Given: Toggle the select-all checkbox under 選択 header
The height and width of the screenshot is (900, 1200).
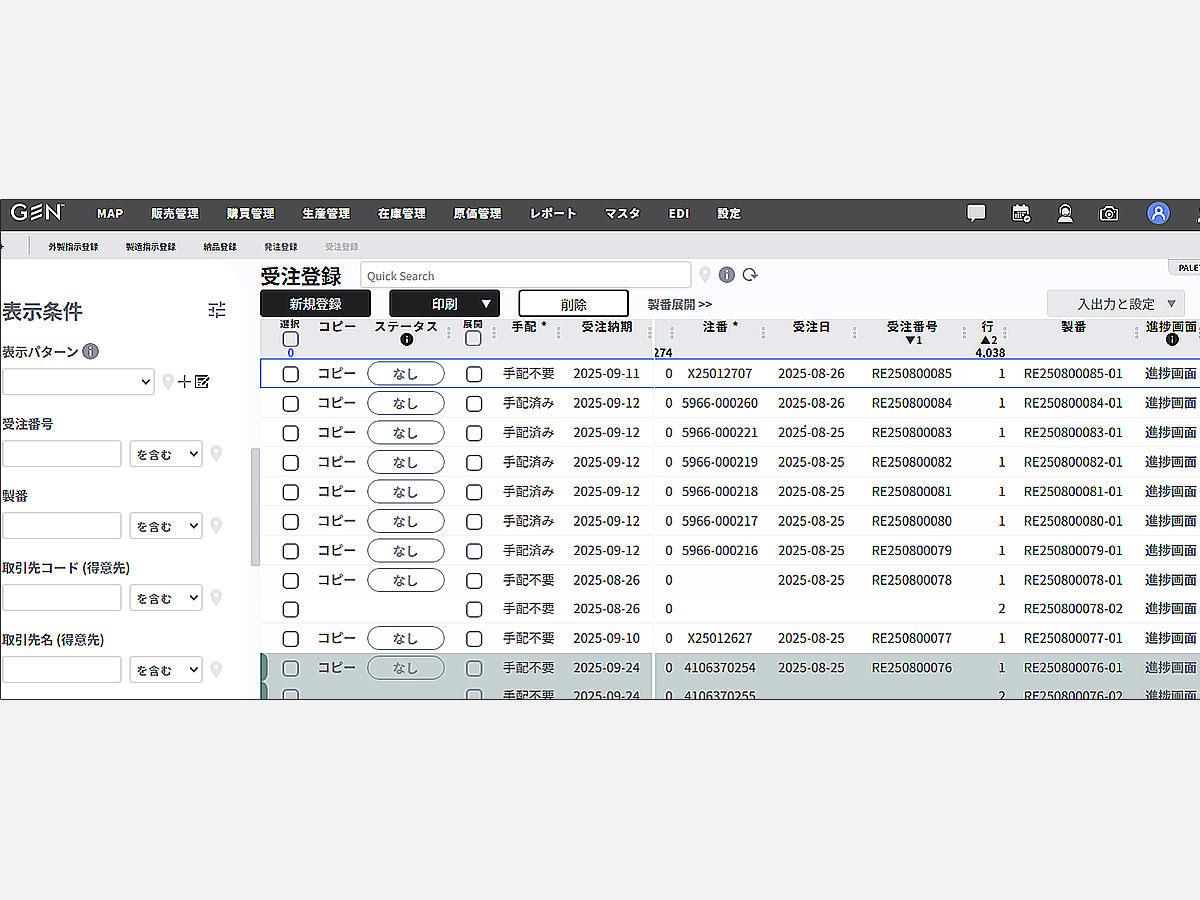Looking at the screenshot, I should [290, 339].
